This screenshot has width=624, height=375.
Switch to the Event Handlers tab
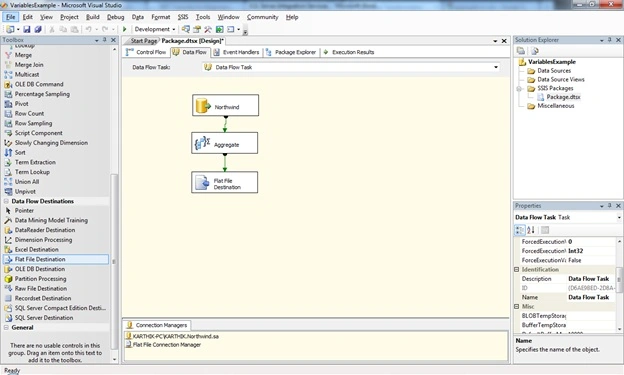(x=236, y=52)
